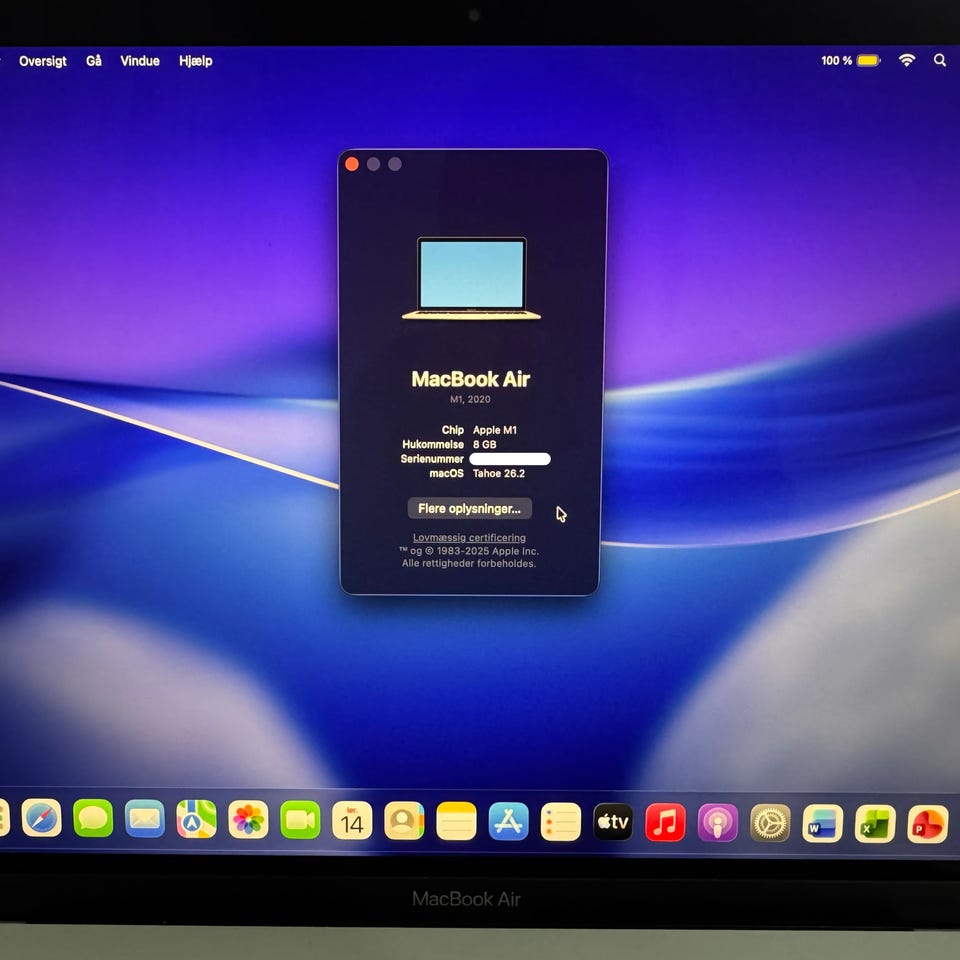Open Calendar showing 14 in Dock
The height and width of the screenshot is (960, 960).
[x=352, y=820]
